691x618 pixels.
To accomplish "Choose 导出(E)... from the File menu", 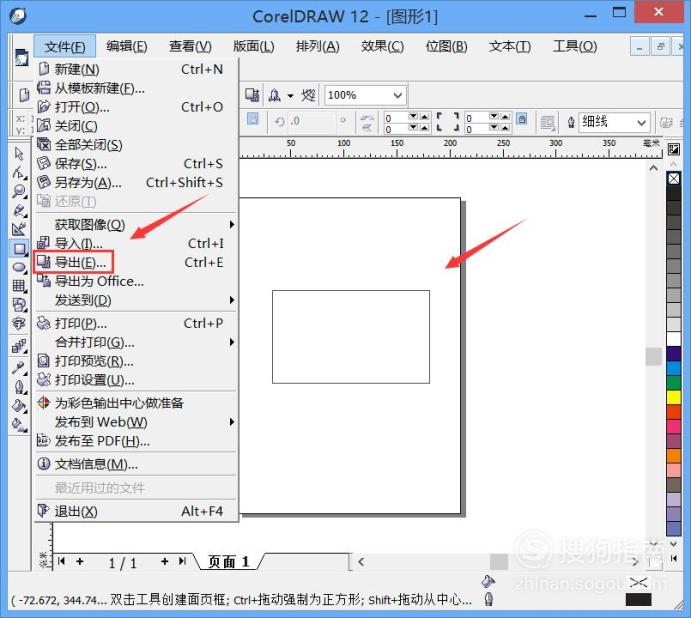I will pyautogui.click(x=137, y=263).
